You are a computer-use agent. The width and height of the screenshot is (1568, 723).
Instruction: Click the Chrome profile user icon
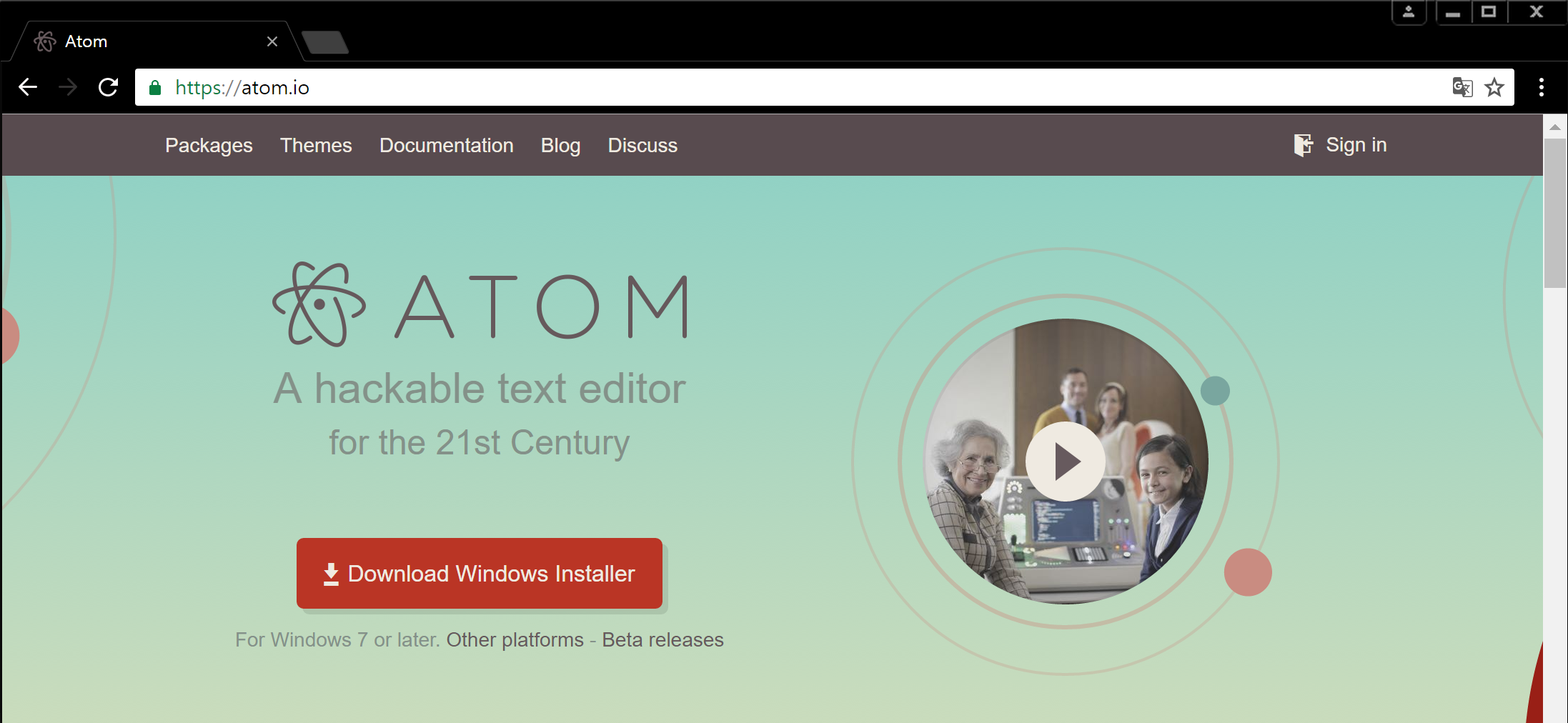coord(1409,12)
